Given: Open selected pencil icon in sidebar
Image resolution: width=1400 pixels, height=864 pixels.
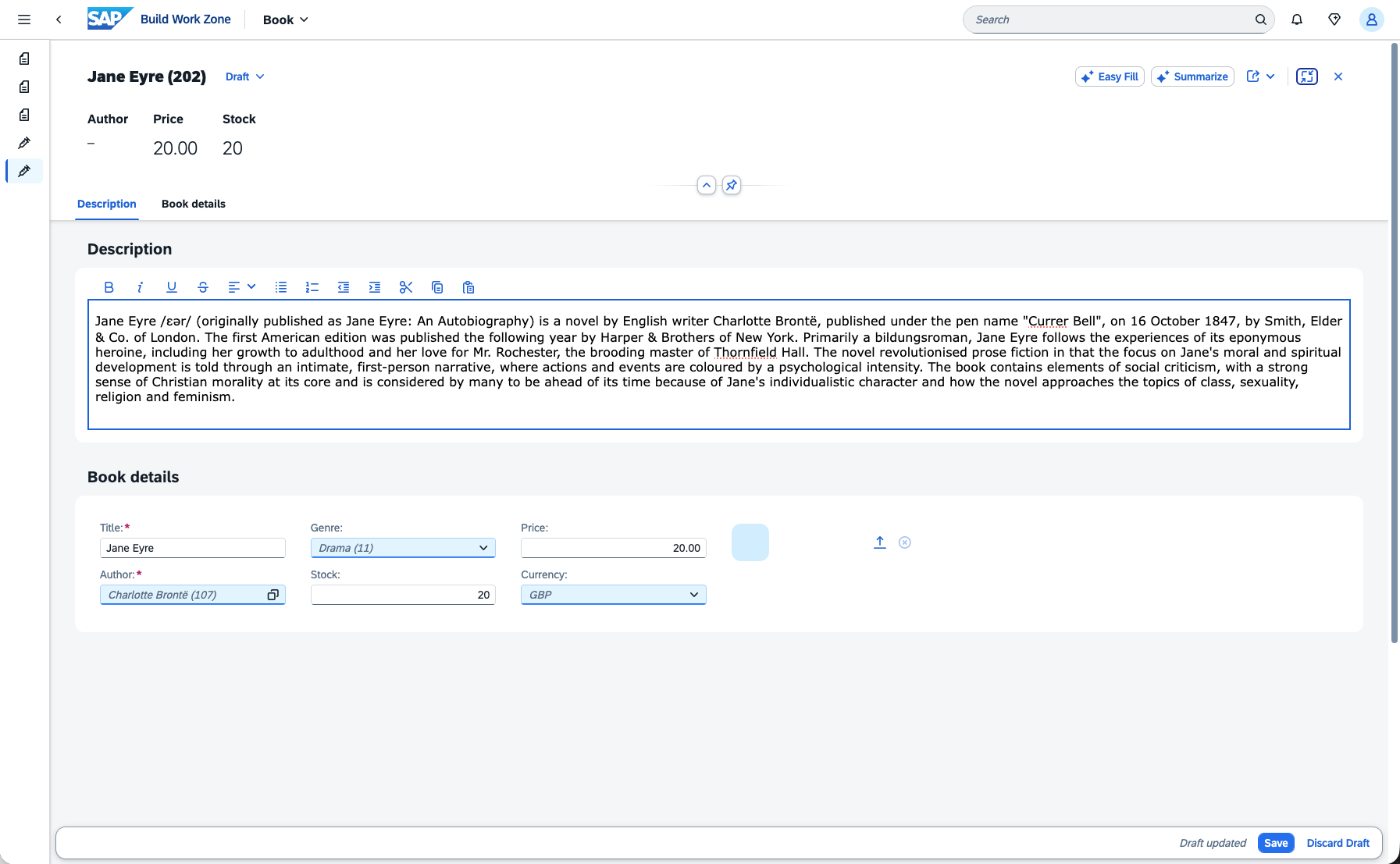Looking at the screenshot, I should [24, 171].
